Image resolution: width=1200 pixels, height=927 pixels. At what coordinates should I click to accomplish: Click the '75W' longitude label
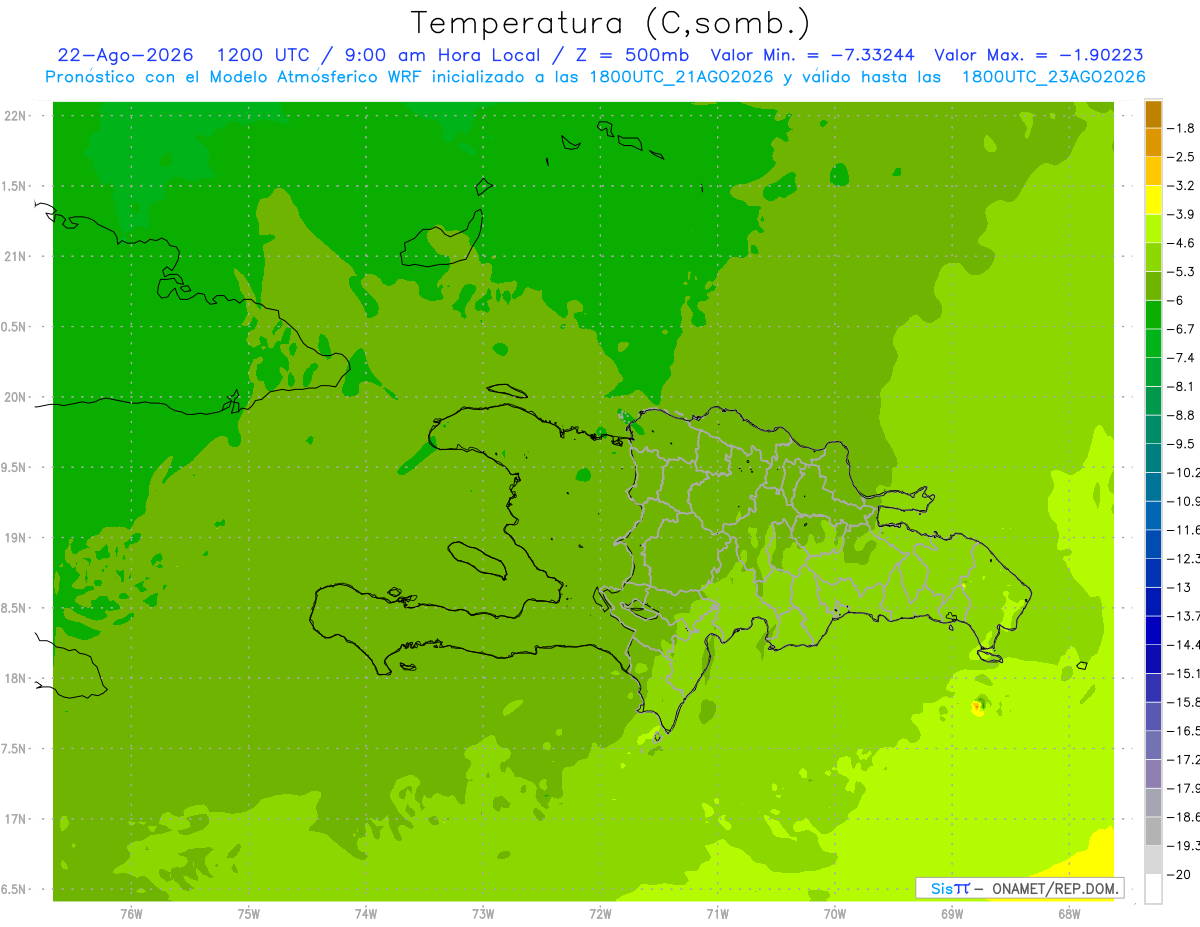(x=249, y=914)
